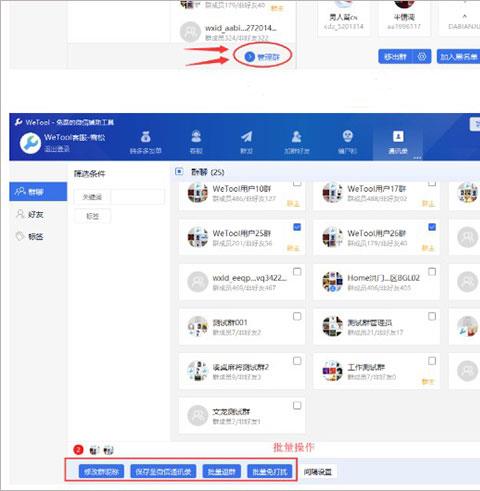Uncheck the WeTool用户26群 checkbox
This screenshot has height=491, width=480.
pos(432,227)
